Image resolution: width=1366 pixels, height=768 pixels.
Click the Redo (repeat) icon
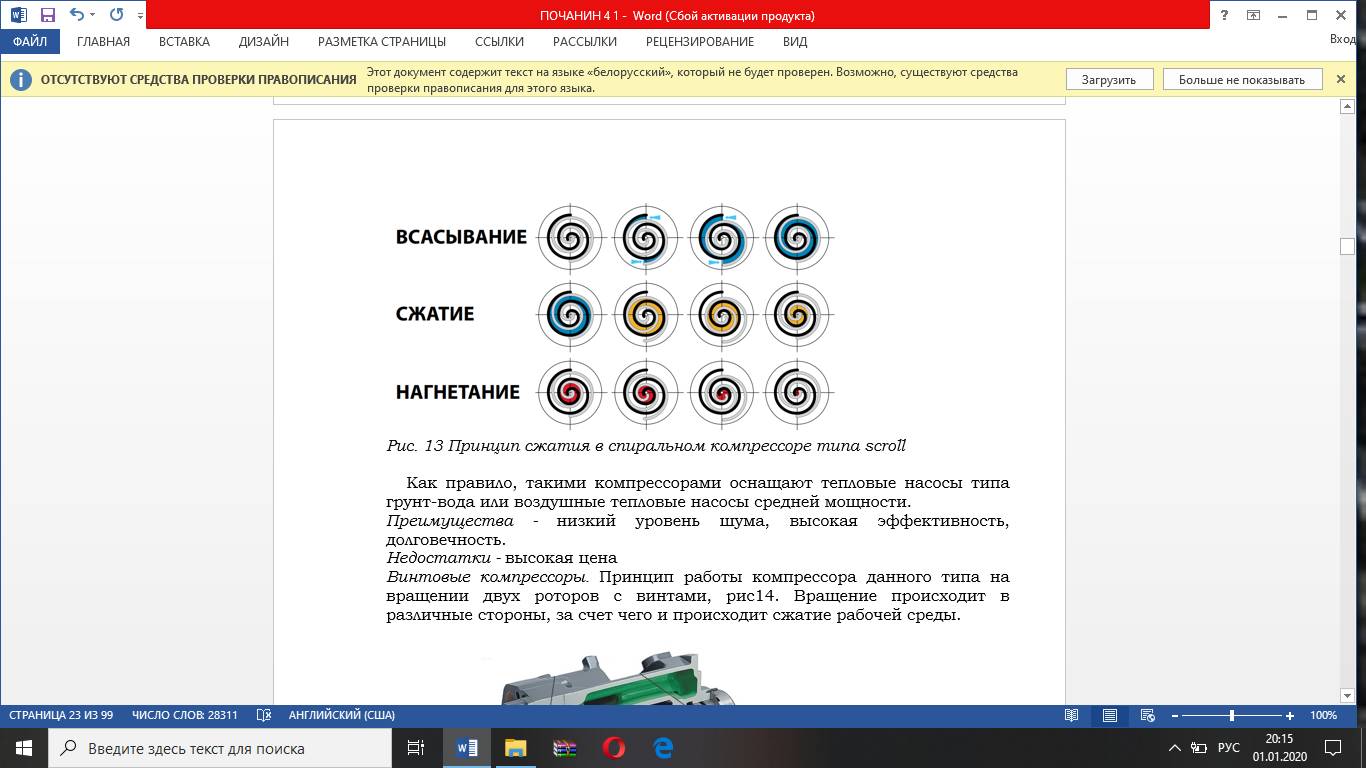116,15
